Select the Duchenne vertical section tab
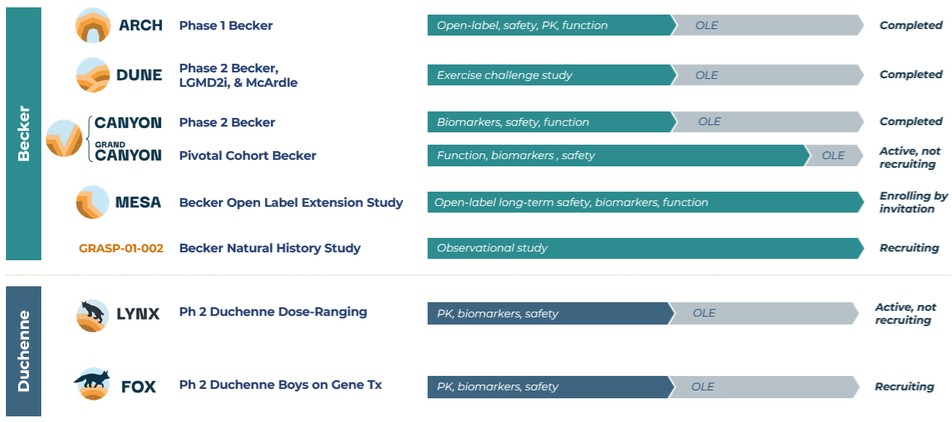The height and width of the screenshot is (422, 952). coord(23,350)
